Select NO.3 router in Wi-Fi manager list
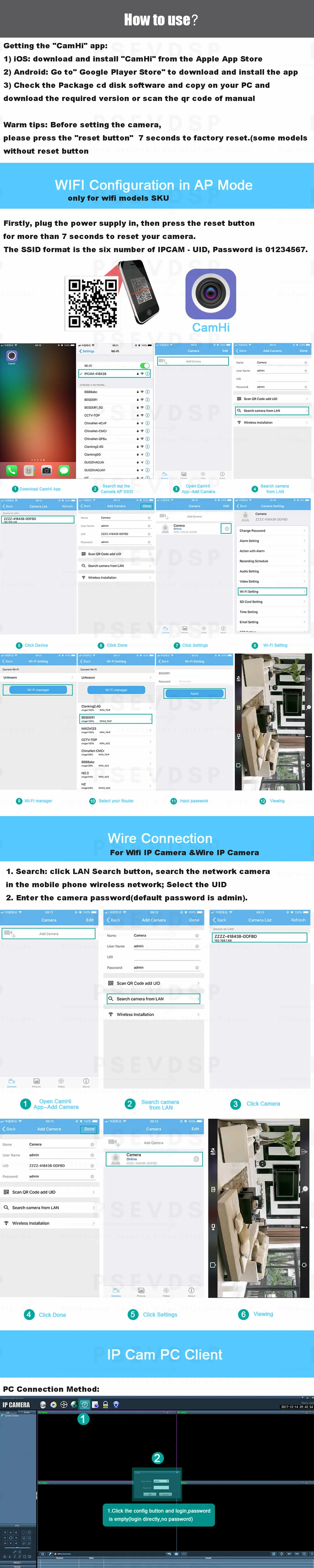The height and width of the screenshot is (1568, 314). 115,775
